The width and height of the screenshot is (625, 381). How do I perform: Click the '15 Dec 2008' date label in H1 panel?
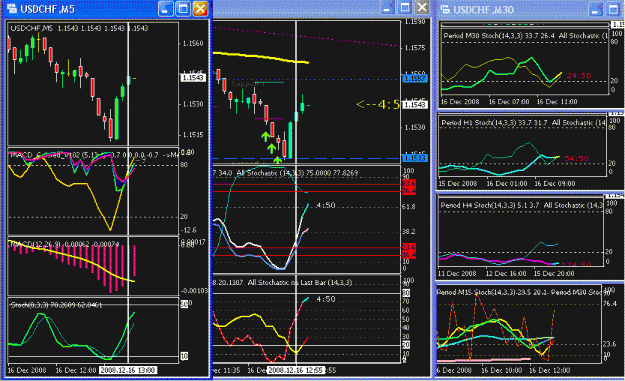[458, 184]
